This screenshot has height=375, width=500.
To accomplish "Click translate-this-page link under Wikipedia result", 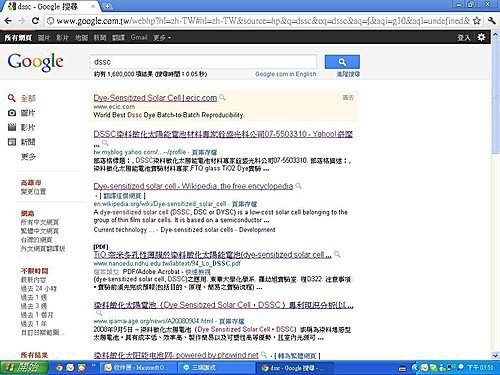I will pos(122,195).
